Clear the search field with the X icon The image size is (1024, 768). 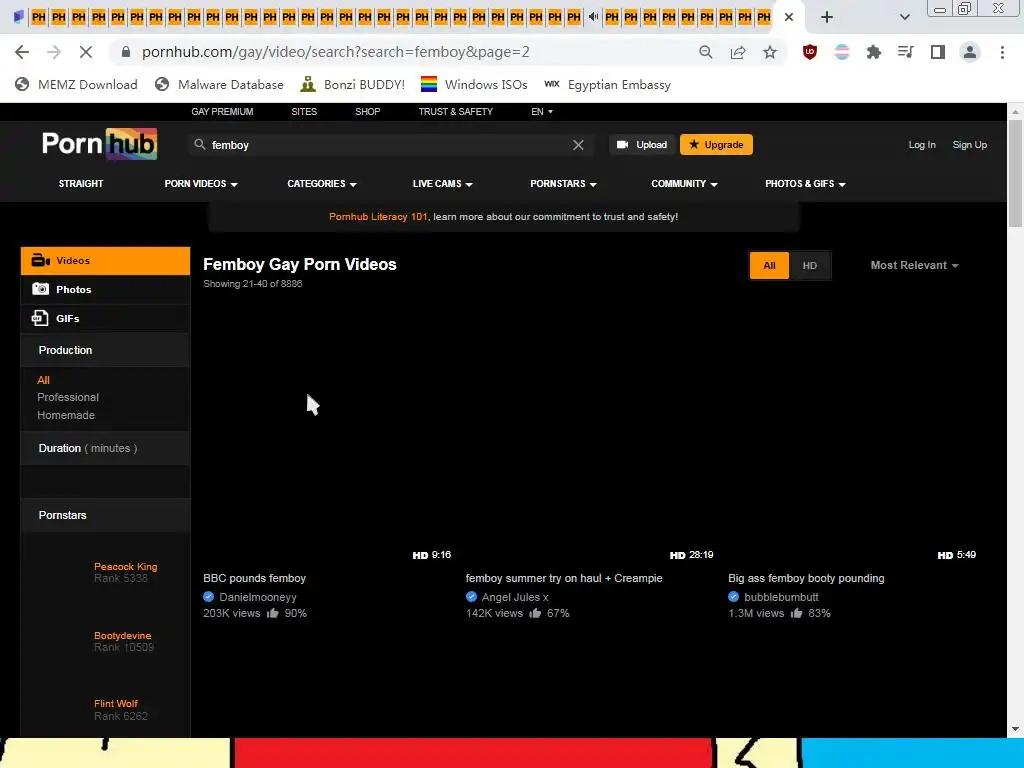coord(578,145)
